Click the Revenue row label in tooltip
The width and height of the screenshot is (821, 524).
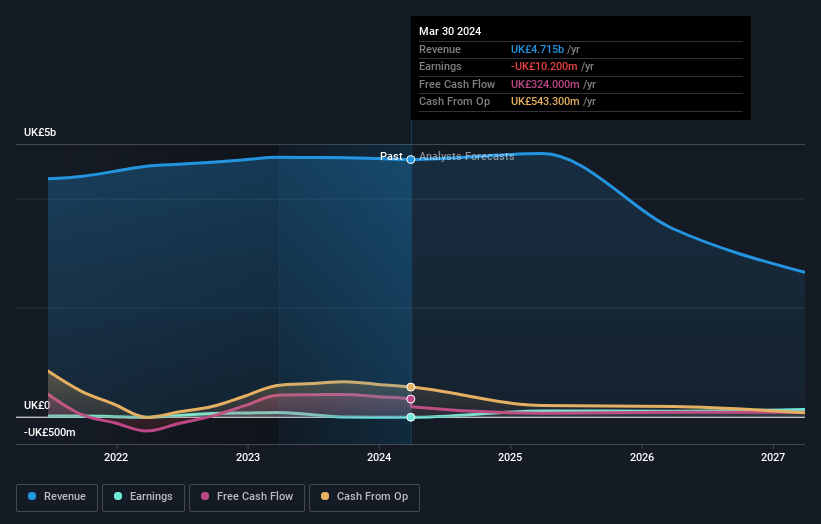point(440,49)
